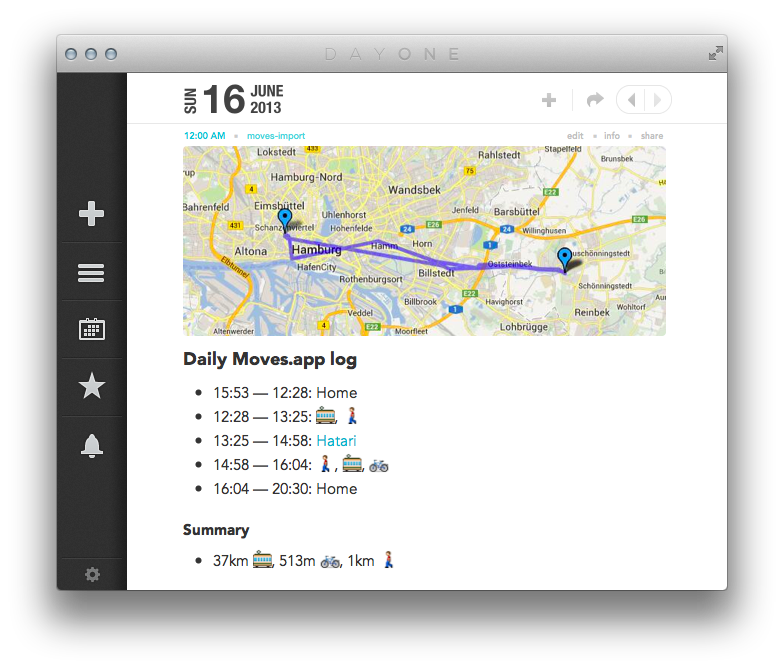Show starred entries via star icon
Screen dimensions: 784x669
click(92, 387)
